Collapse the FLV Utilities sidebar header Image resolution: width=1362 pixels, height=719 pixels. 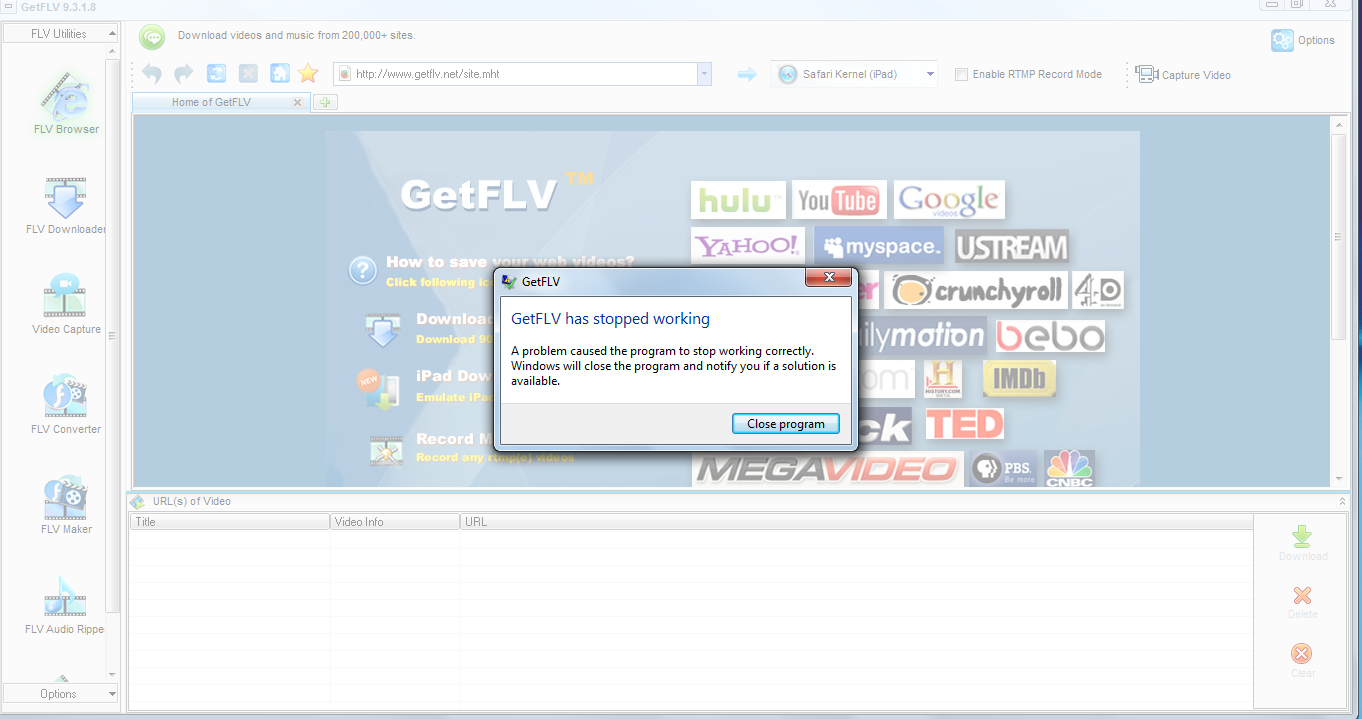61,34
